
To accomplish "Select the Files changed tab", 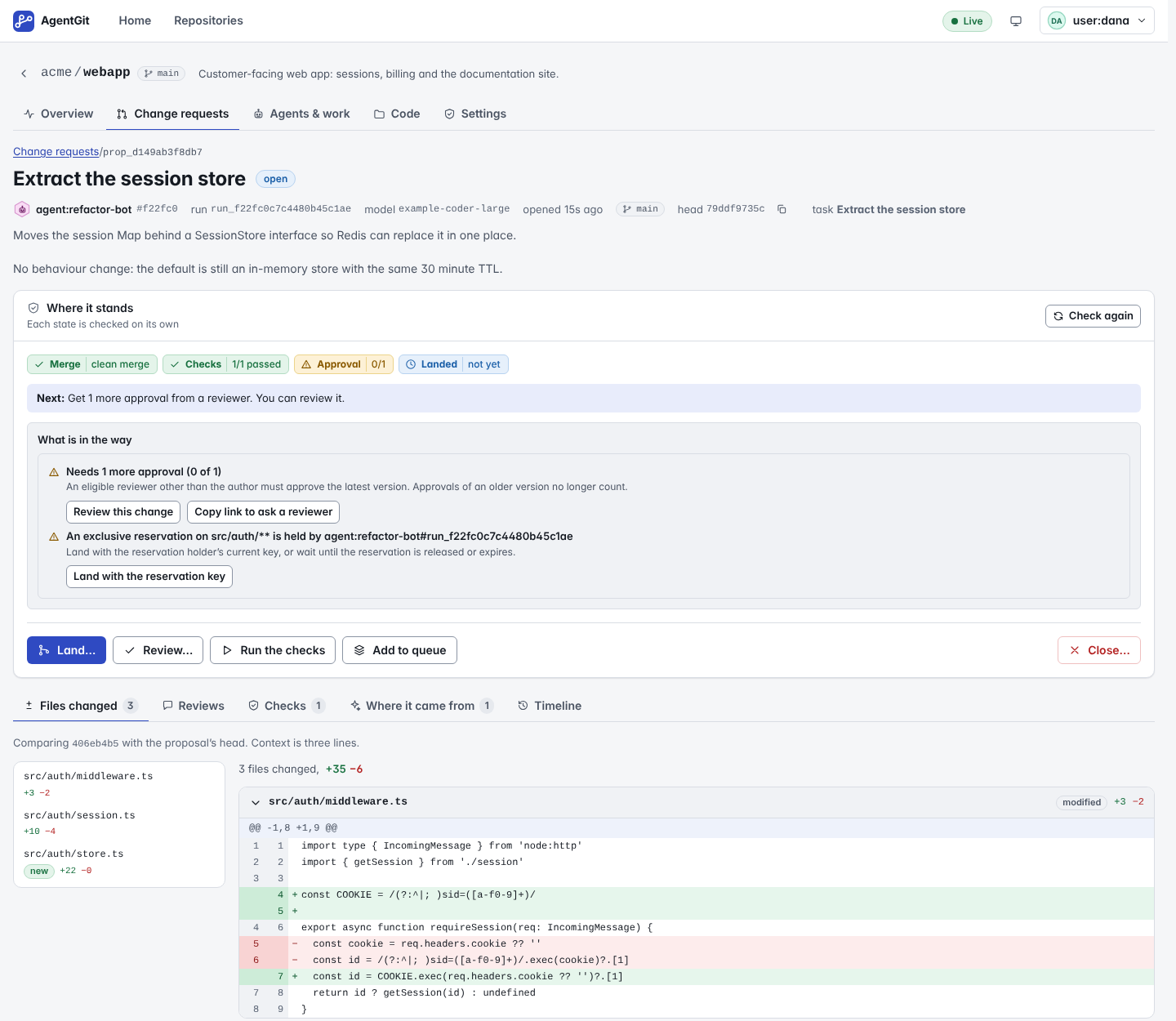I will point(81,706).
